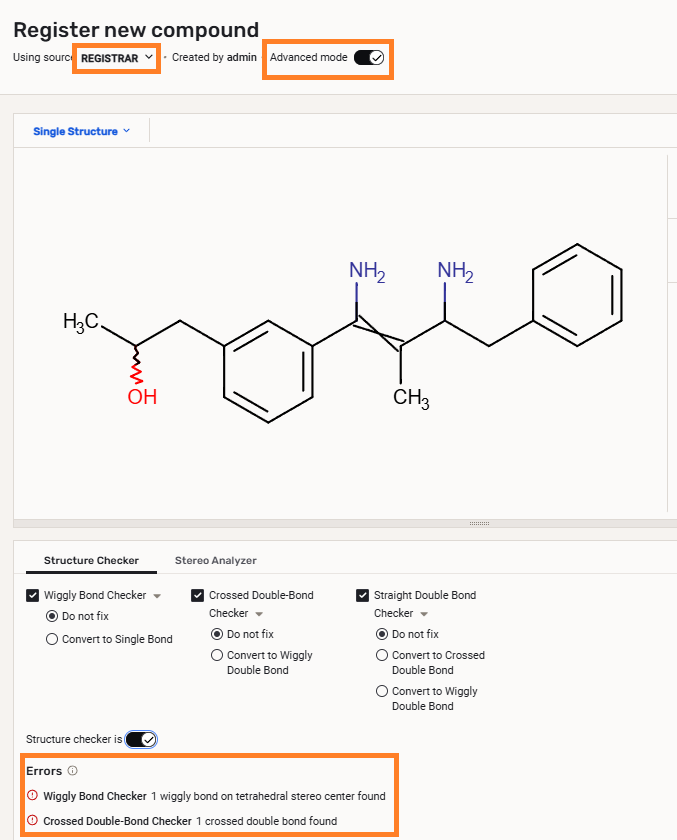Expand the Single Structure dropdown
The height and width of the screenshot is (840, 677).
[x=82, y=131]
